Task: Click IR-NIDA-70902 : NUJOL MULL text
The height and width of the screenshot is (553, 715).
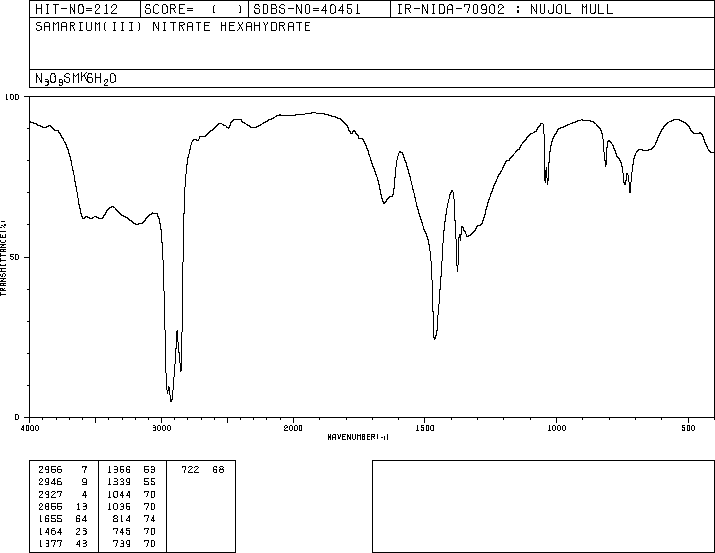Action: tap(505, 9)
